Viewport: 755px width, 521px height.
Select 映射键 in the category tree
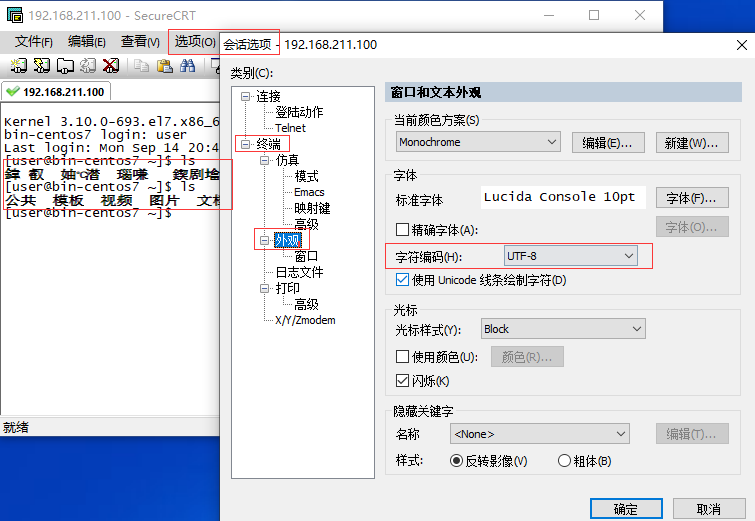[312, 208]
